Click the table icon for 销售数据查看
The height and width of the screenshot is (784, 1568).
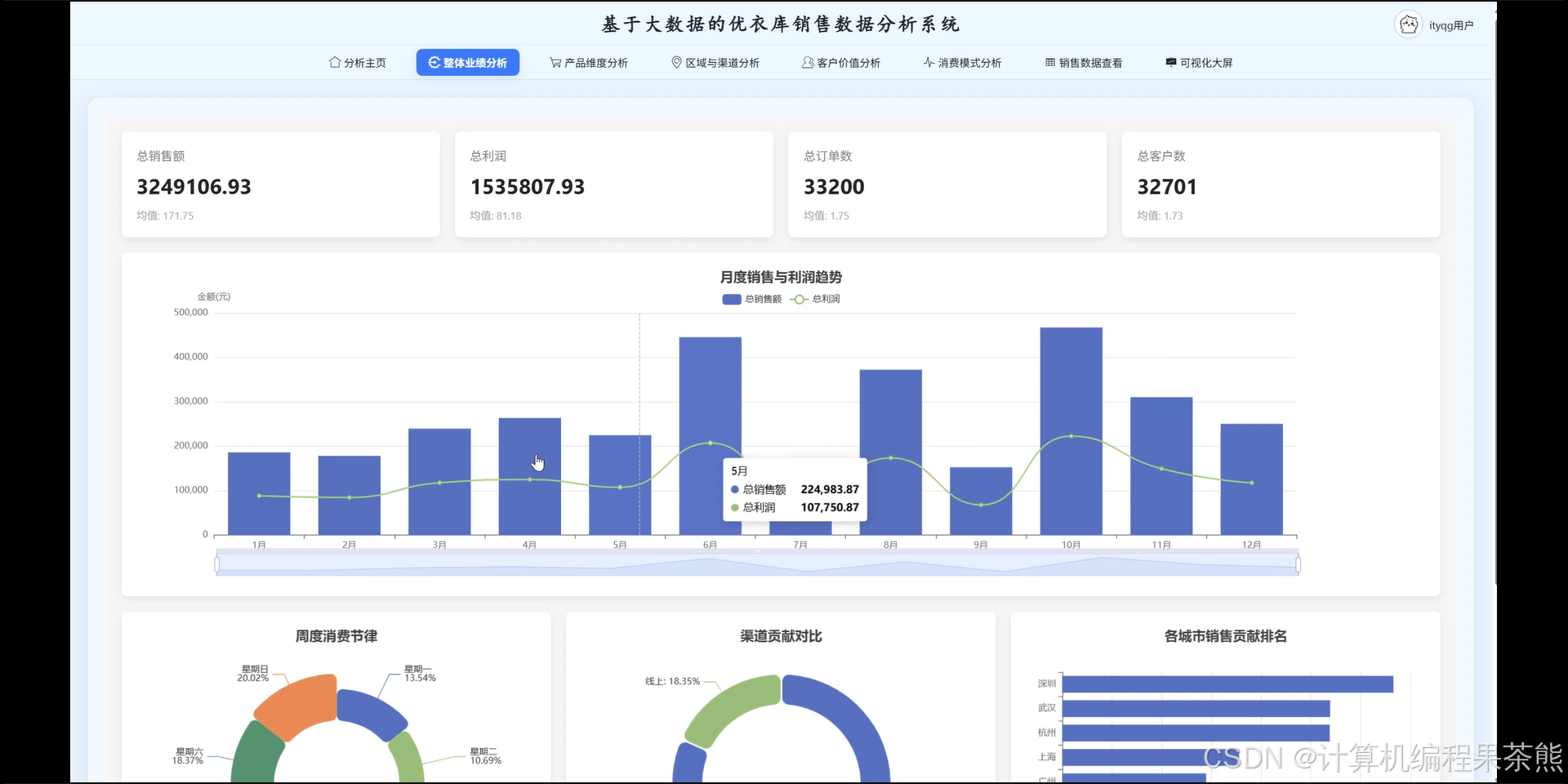pyautogui.click(x=1050, y=62)
